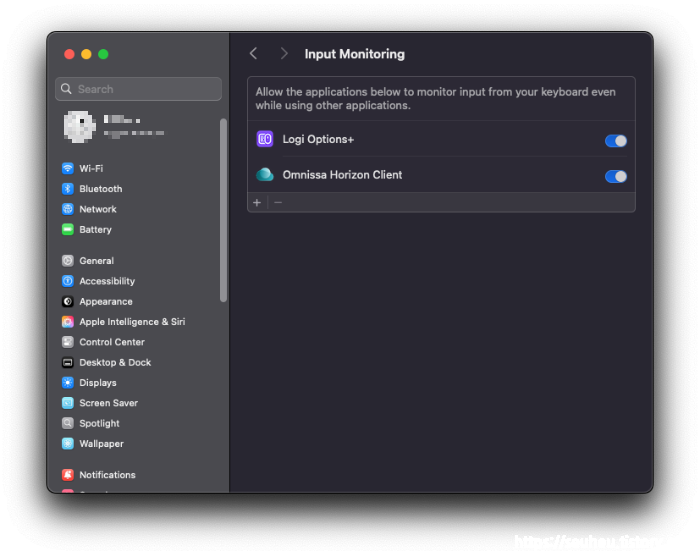The image size is (700, 555).
Task: Select the Logi Options+ row
Action: (441, 139)
